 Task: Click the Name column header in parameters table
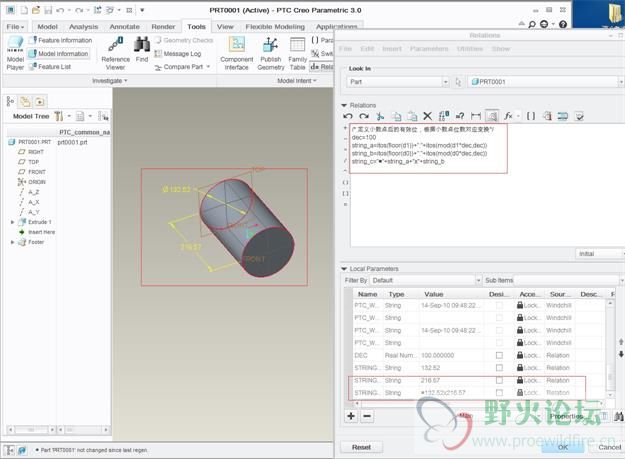pos(368,294)
